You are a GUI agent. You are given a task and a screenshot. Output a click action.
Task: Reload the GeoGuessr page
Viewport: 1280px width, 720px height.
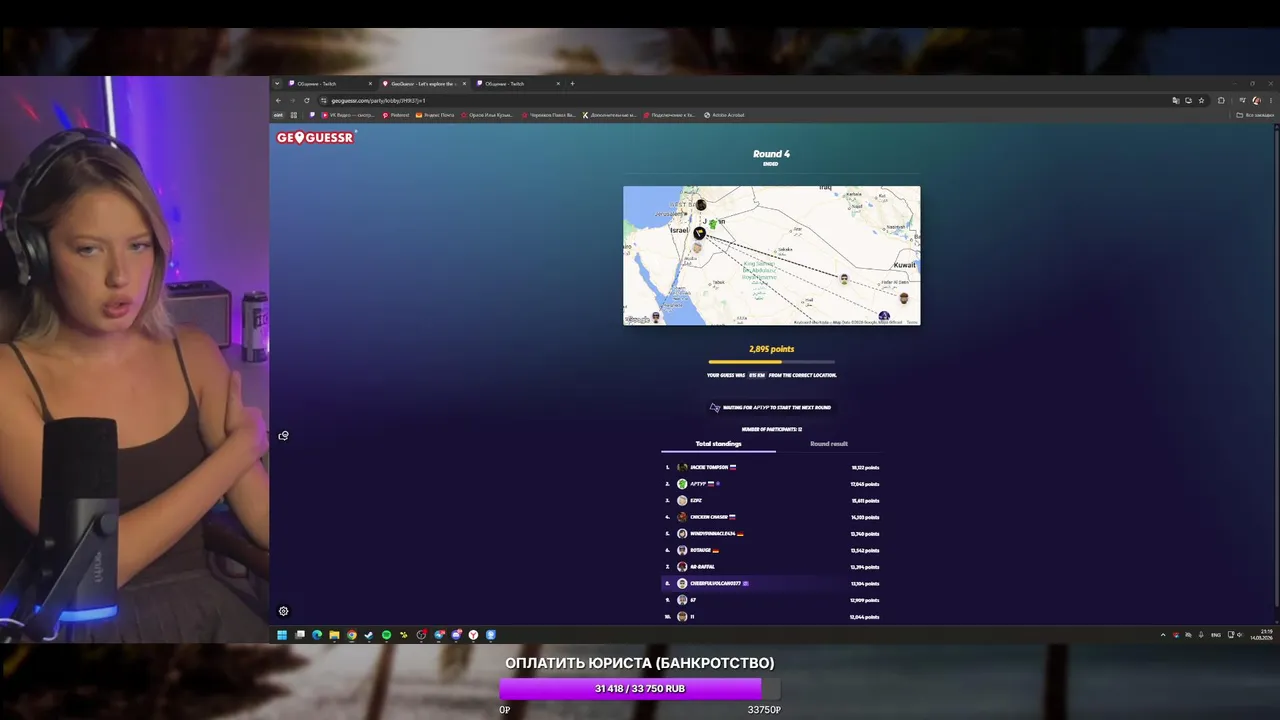pyautogui.click(x=307, y=100)
